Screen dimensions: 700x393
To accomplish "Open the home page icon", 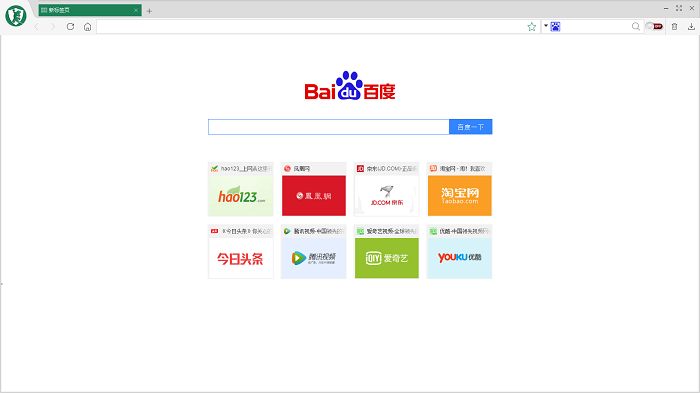I will [88, 27].
